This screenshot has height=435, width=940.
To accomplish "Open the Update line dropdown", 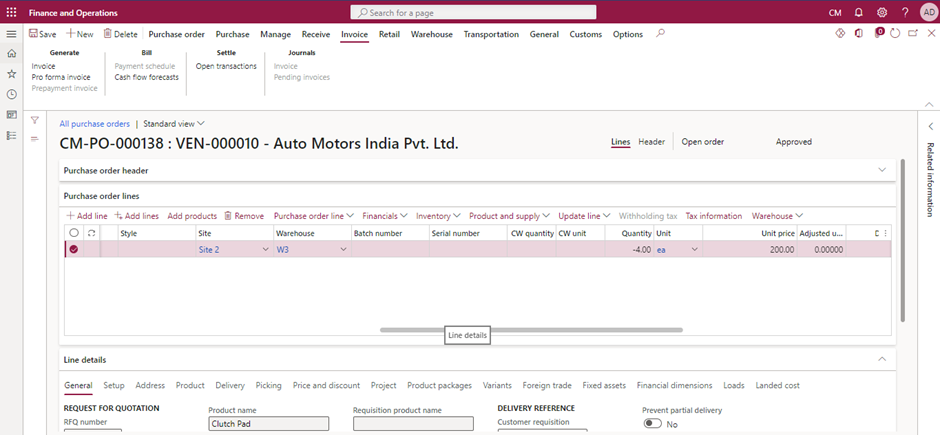I will tap(585, 216).
